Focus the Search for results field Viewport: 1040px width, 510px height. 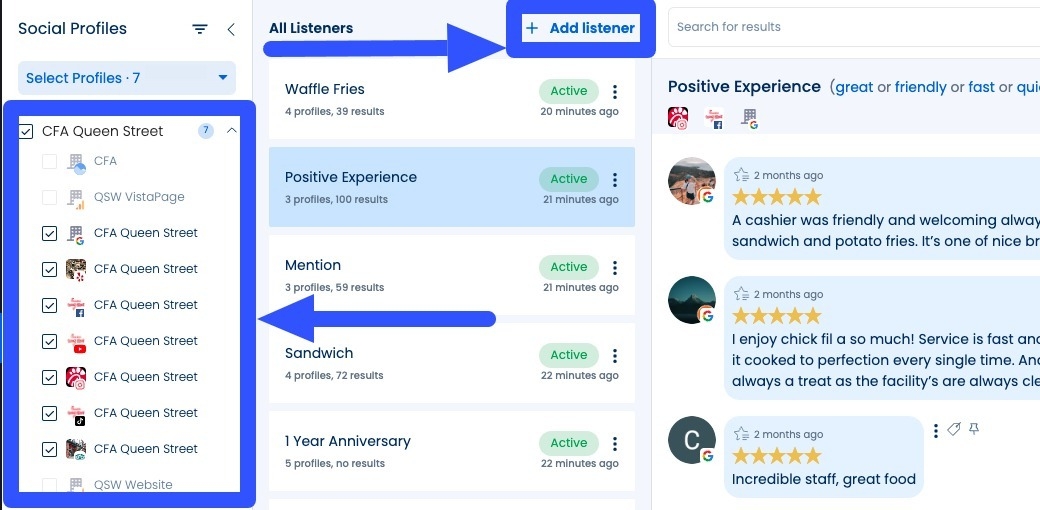(x=850, y=27)
